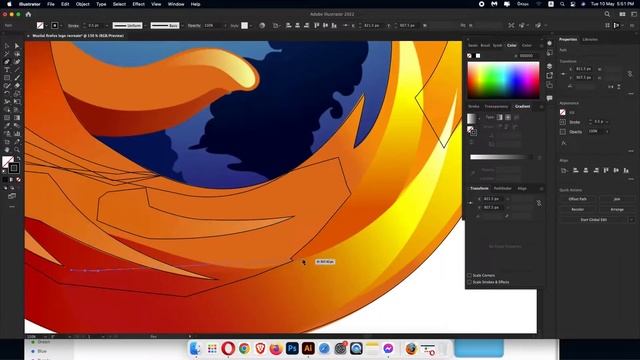Open gradient swatch dropdown in Gradient panel
The image size is (640, 360).
point(479,118)
